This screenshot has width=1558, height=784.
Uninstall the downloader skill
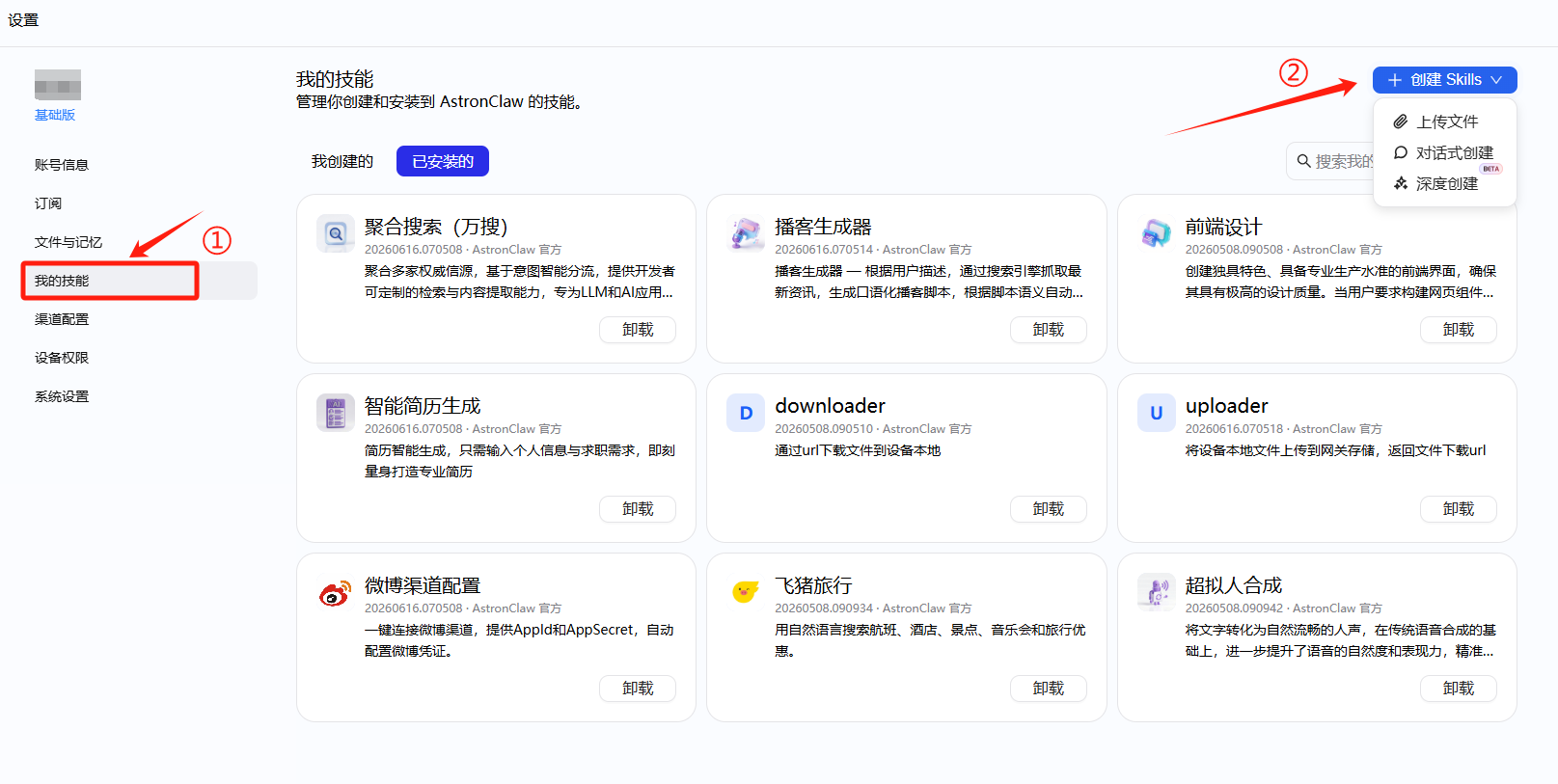click(x=1049, y=509)
